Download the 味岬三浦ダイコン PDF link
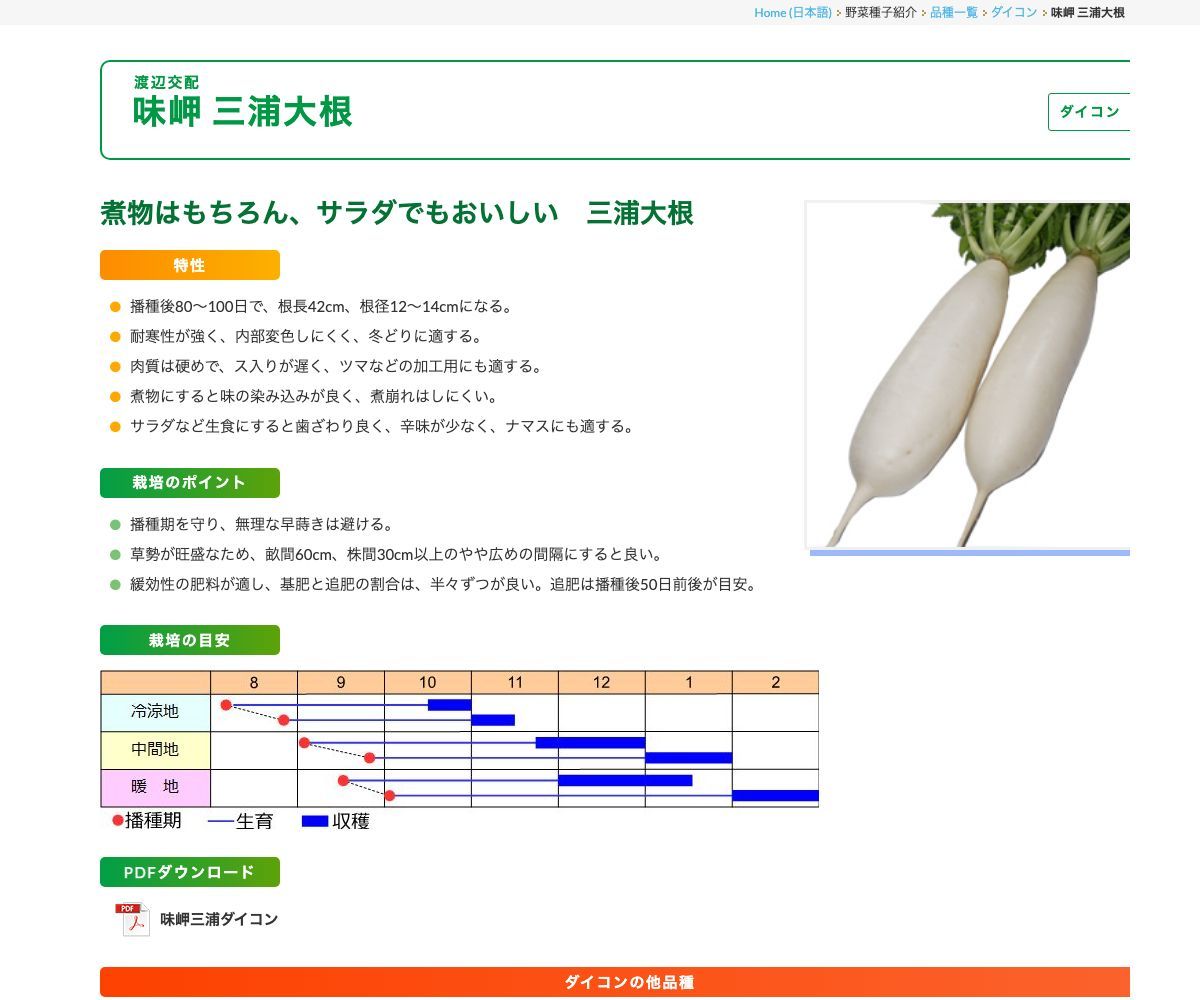This screenshot has height=1000, width=1200. click(219, 919)
